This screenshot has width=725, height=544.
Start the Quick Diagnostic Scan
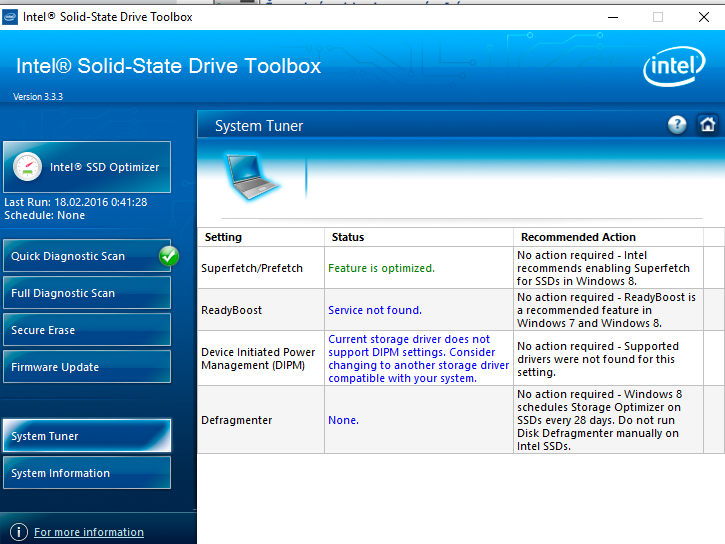click(x=87, y=256)
